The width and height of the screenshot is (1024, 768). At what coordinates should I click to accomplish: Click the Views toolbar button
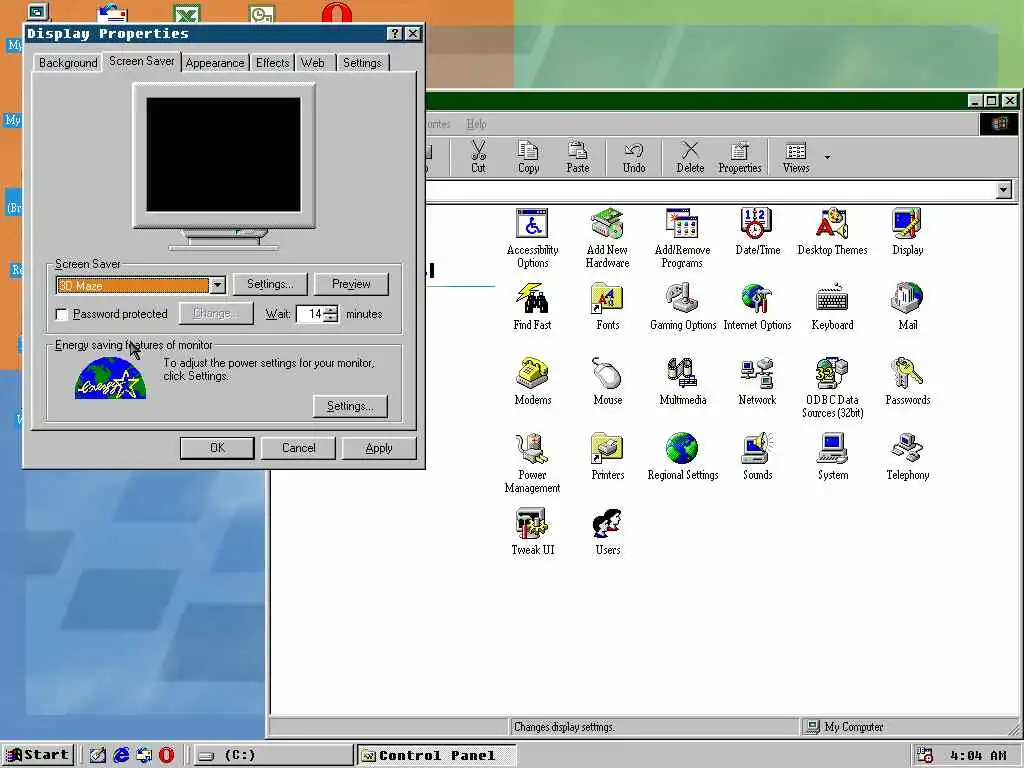click(x=795, y=157)
